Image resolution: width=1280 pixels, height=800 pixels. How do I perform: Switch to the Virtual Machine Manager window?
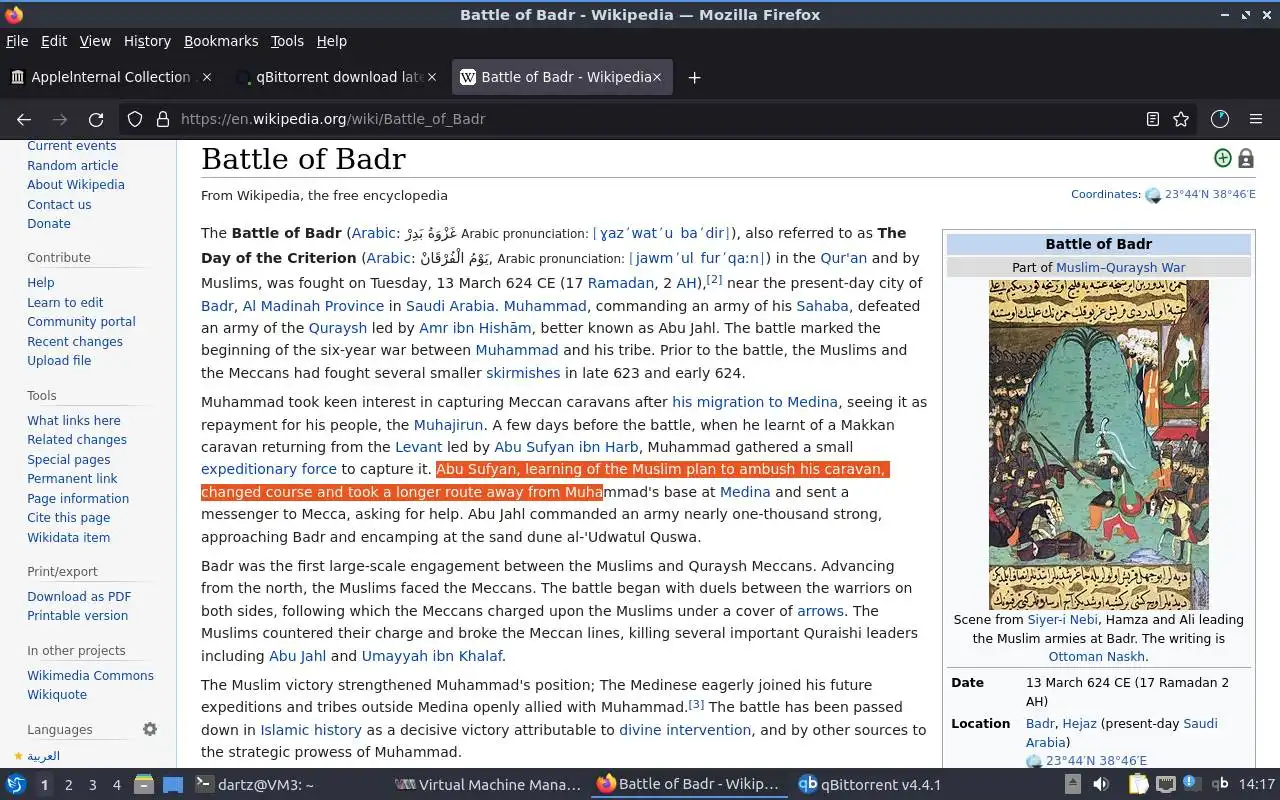[488, 784]
